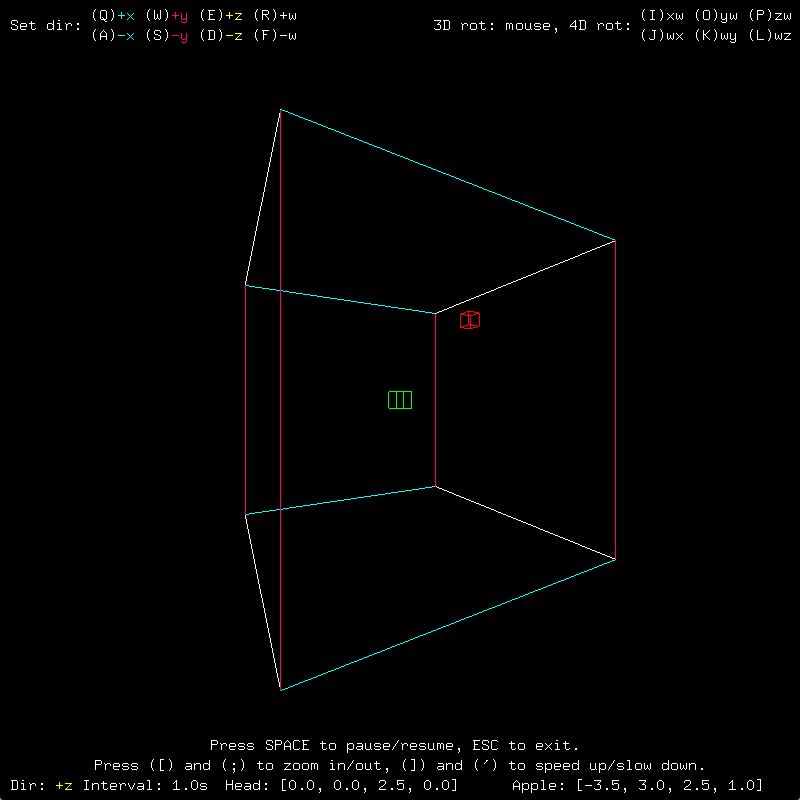Click the Head coordinates readout
The height and width of the screenshot is (800, 800).
tap(339, 785)
